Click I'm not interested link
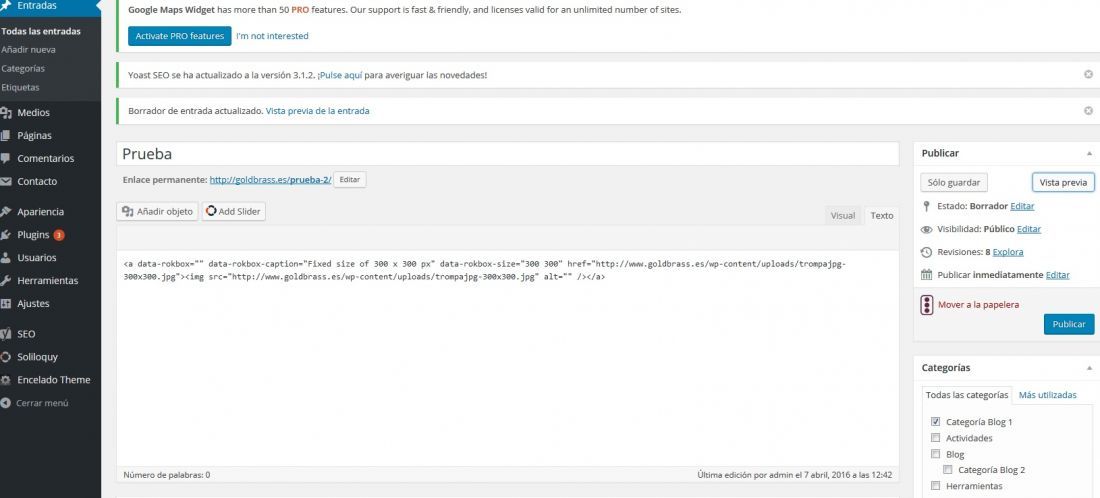The width and height of the screenshot is (1100, 498). click(x=272, y=36)
